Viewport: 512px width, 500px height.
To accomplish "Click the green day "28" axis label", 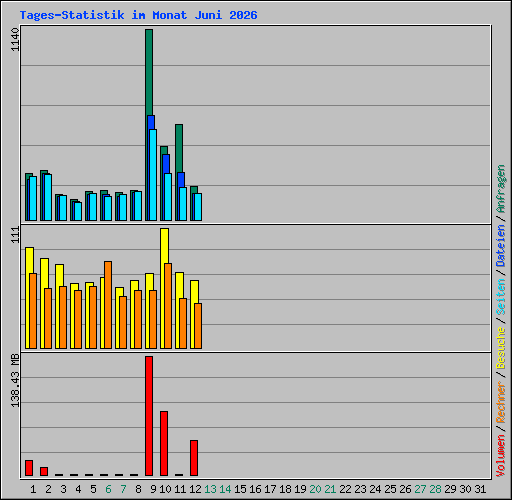I will 435,489.
